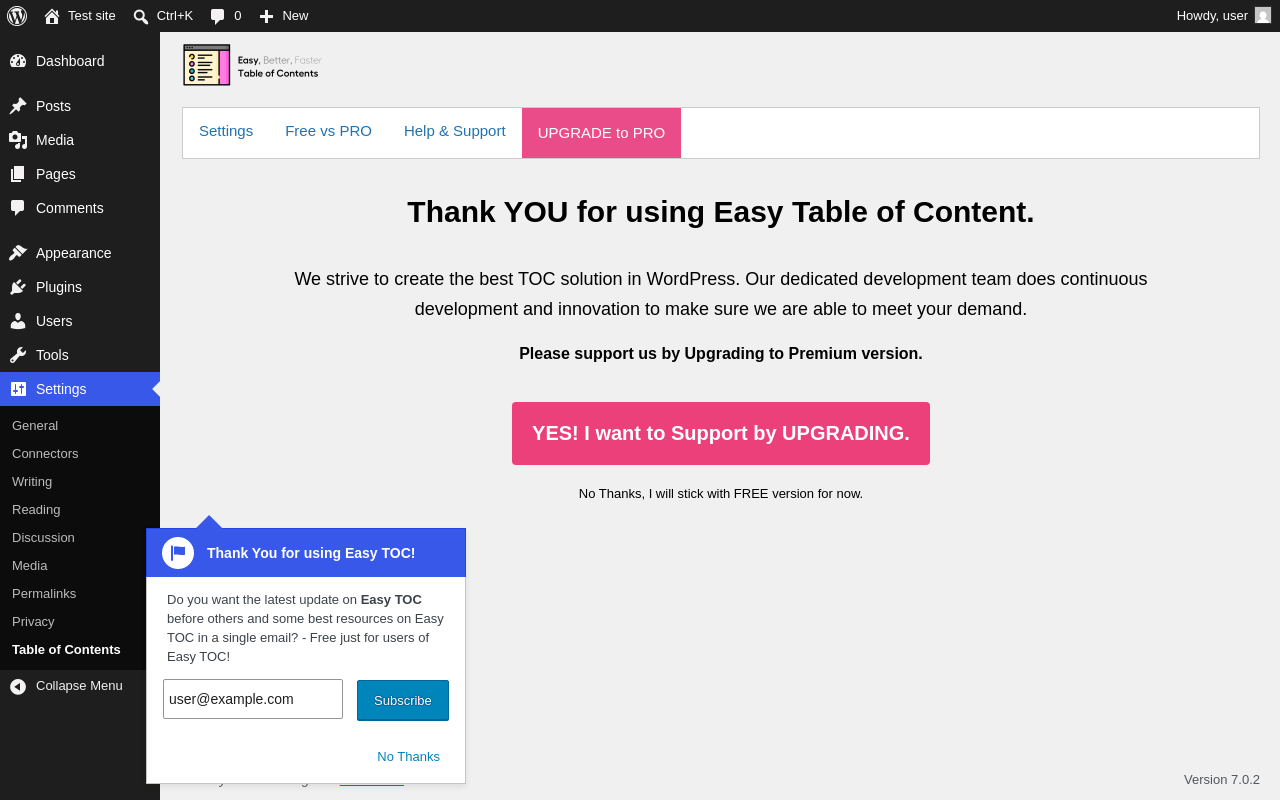Click YES! I want to Support by UPGRADING
Image resolution: width=1280 pixels, height=800 pixels.
(x=721, y=433)
